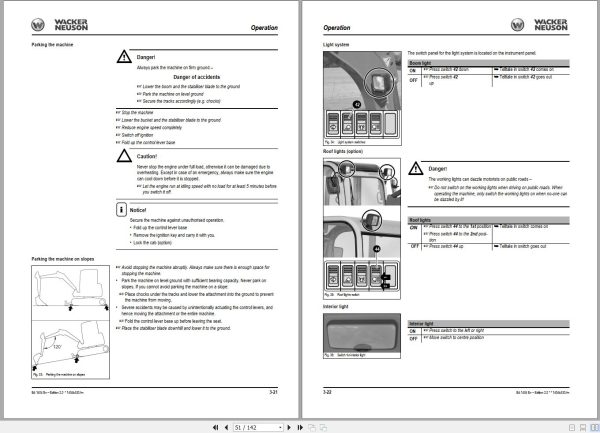The height and width of the screenshot is (433, 600).
Task: Click the 'Interior light' heading above the photo
Action: [336, 306]
